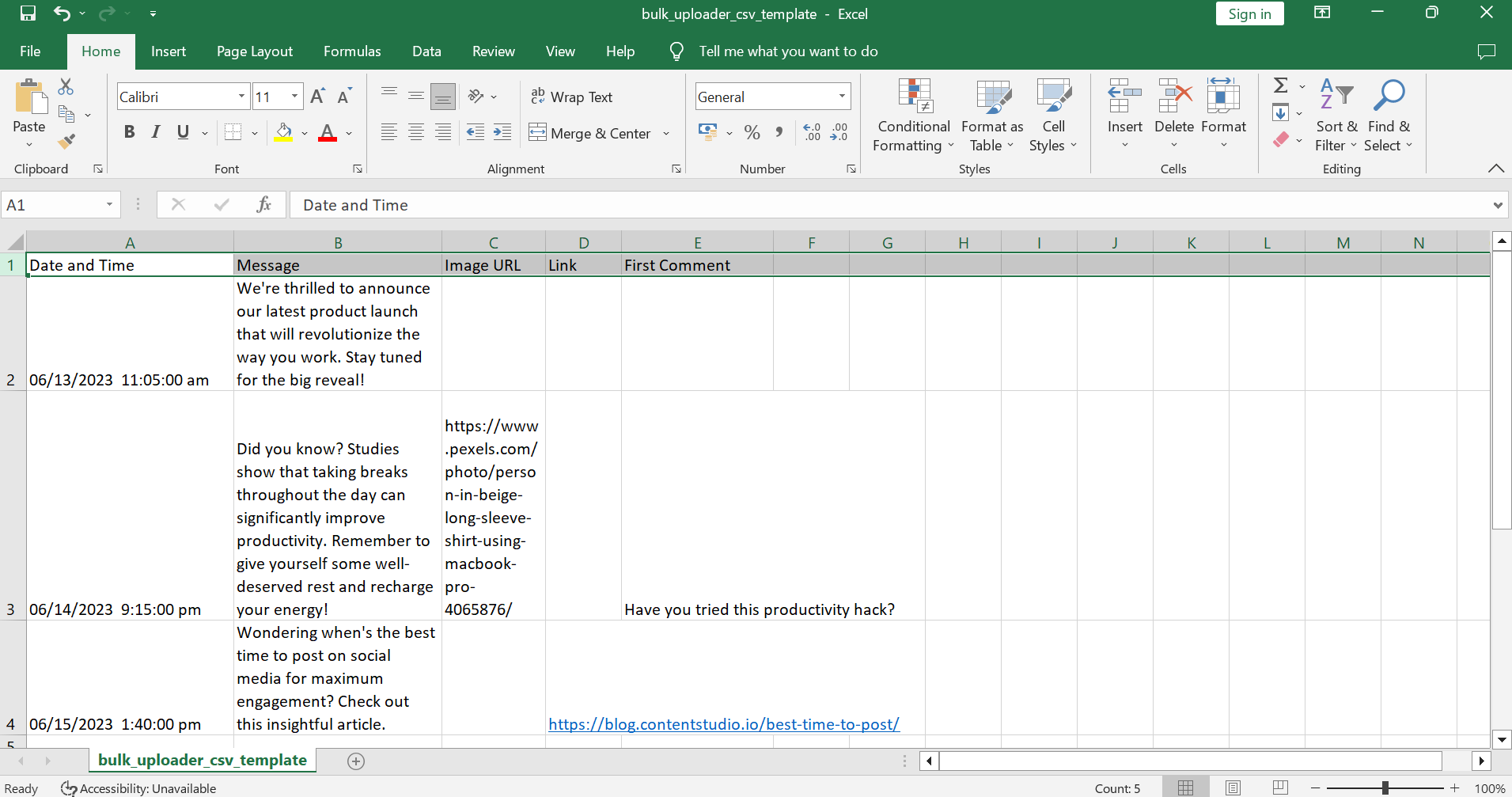Click the Name Box showing A1

[61, 205]
